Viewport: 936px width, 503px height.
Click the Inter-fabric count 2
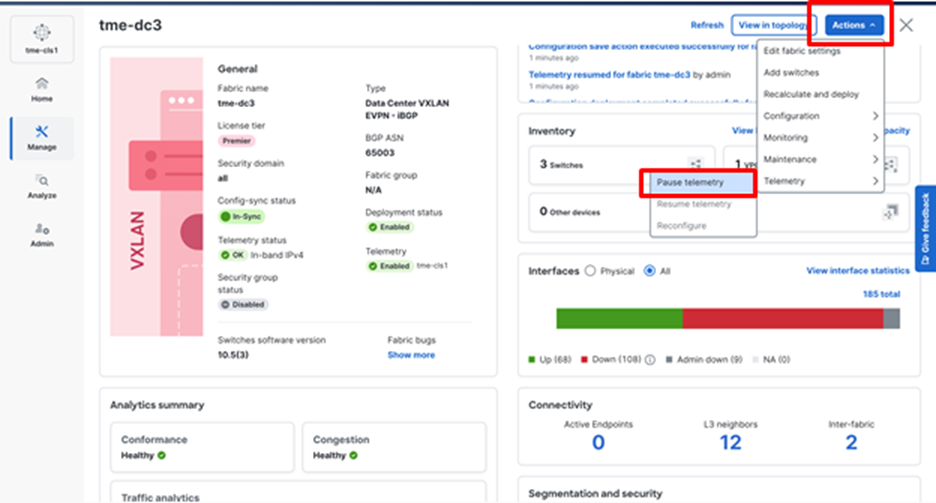coord(851,443)
